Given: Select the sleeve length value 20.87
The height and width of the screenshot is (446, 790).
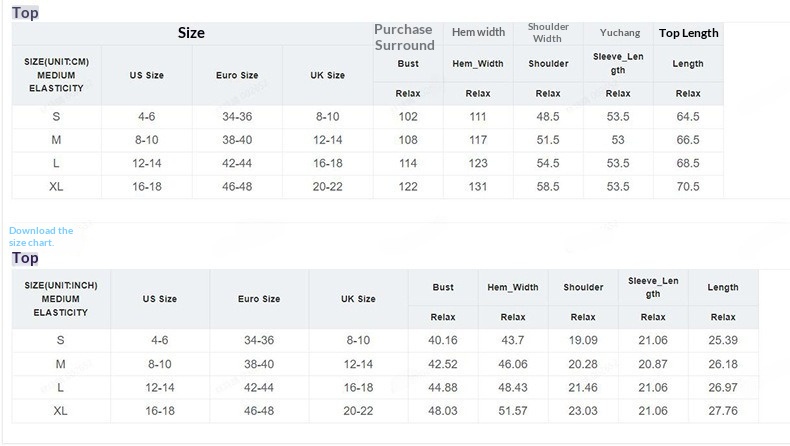Looking at the screenshot, I should pyautogui.click(x=653, y=364).
